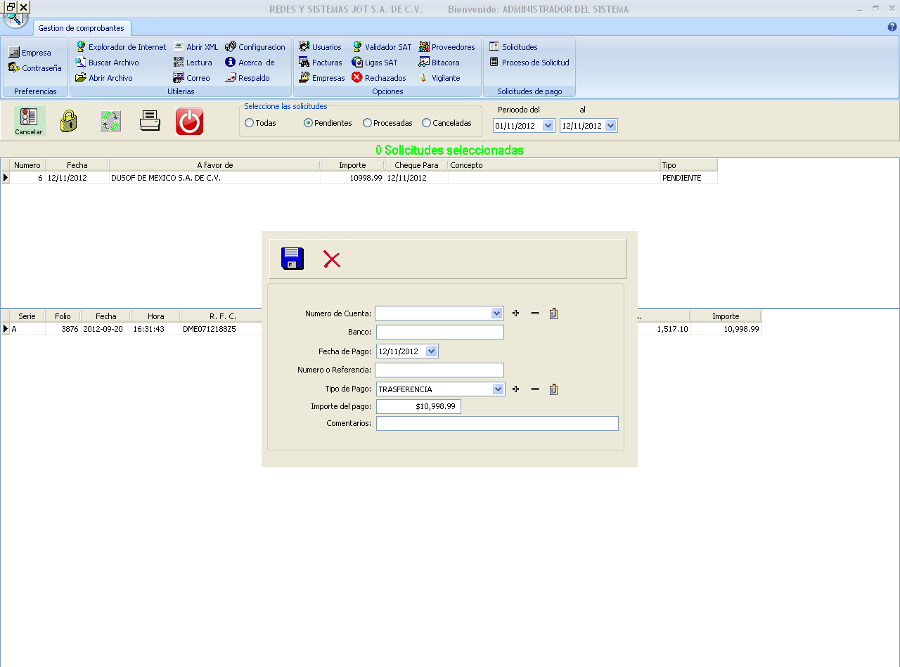
Task: Click the Cancelar toolbar button
Action: (x=29, y=121)
